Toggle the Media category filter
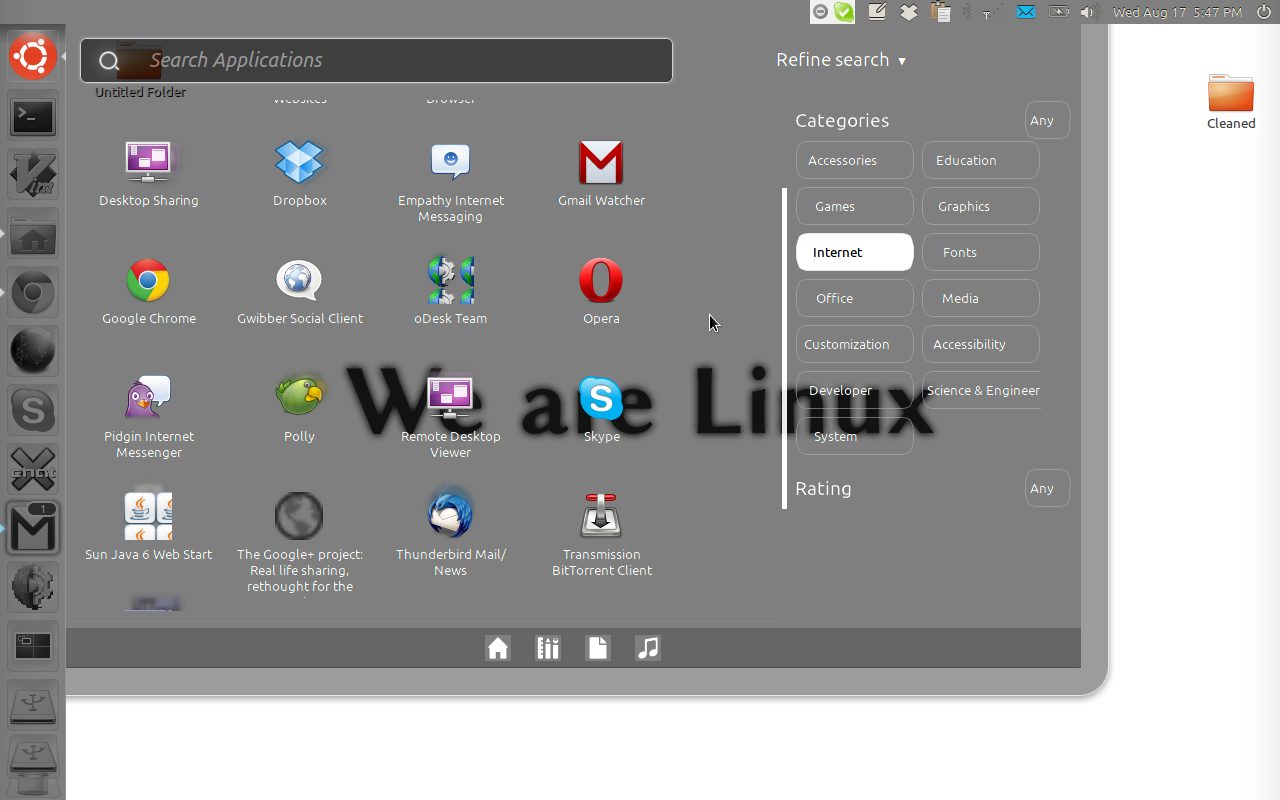Screen dimensions: 1280x800 [x=981, y=298]
